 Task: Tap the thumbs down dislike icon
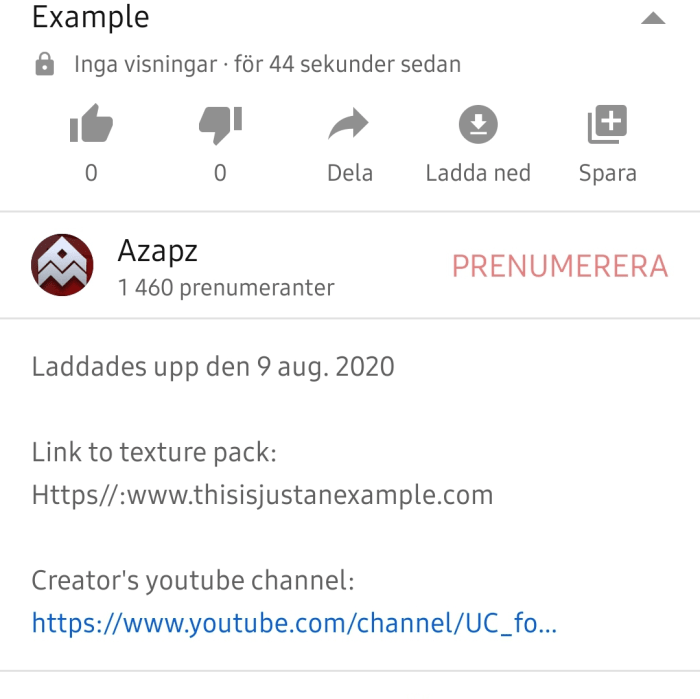221,125
